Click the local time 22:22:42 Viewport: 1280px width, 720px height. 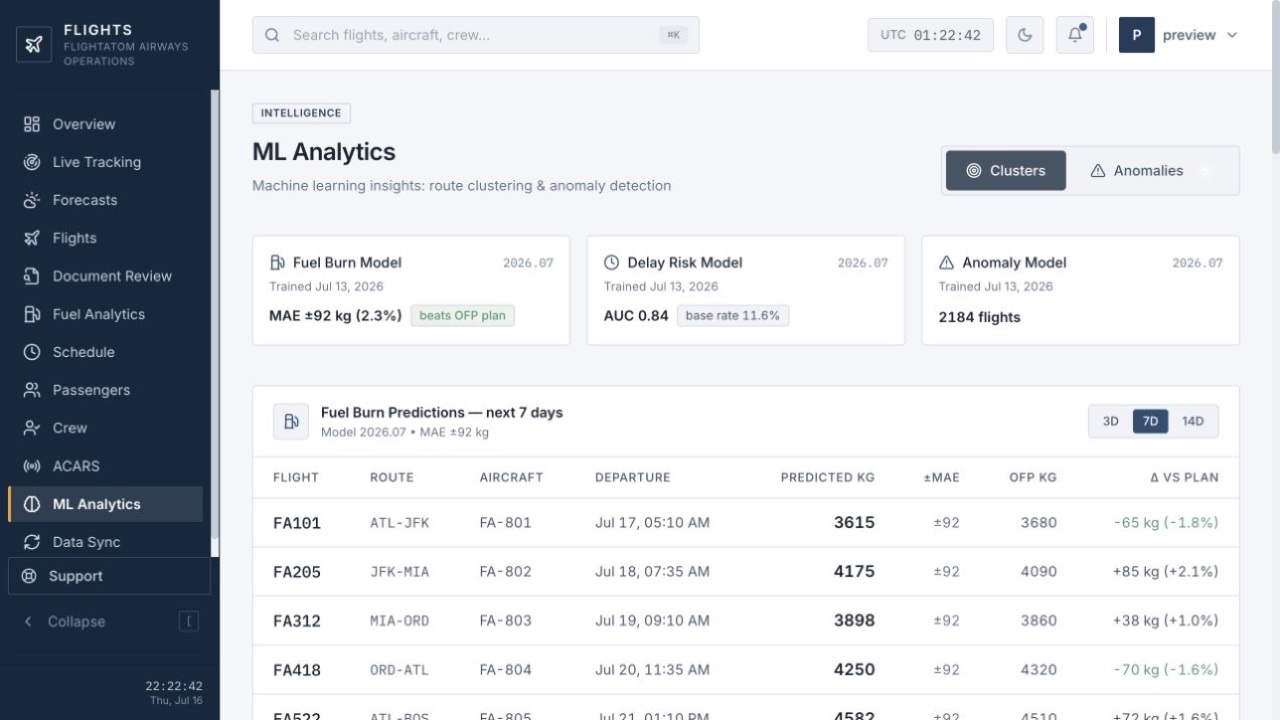coord(174,686)
